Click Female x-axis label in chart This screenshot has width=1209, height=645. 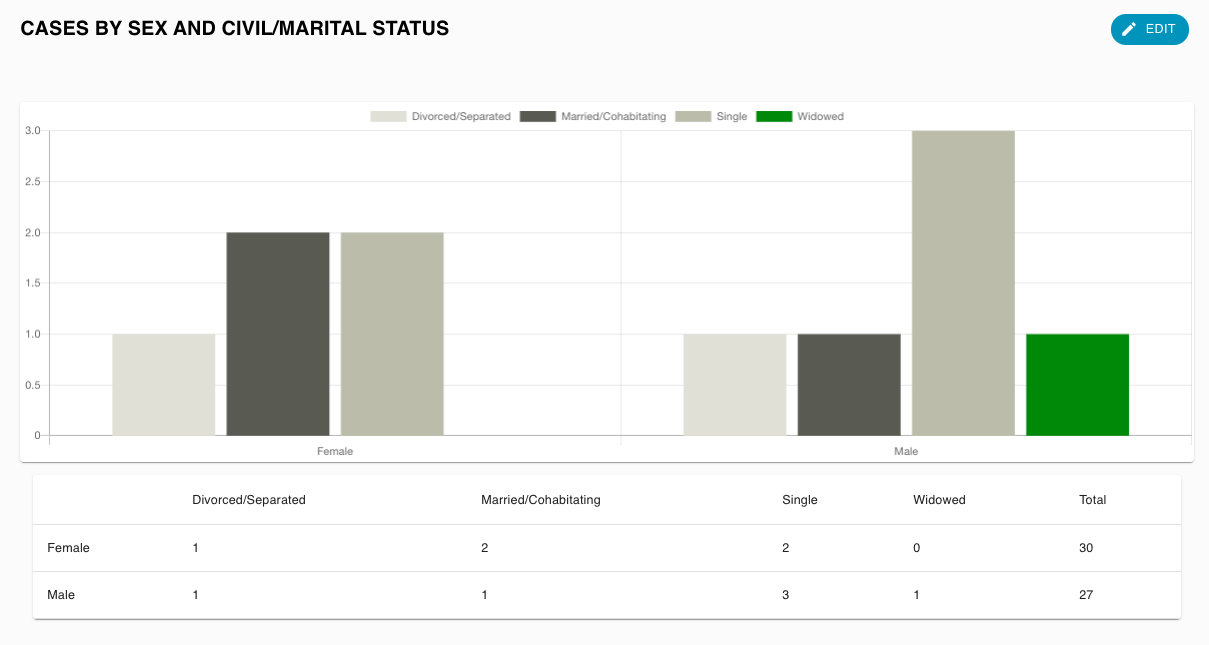[x=335, y=451]
